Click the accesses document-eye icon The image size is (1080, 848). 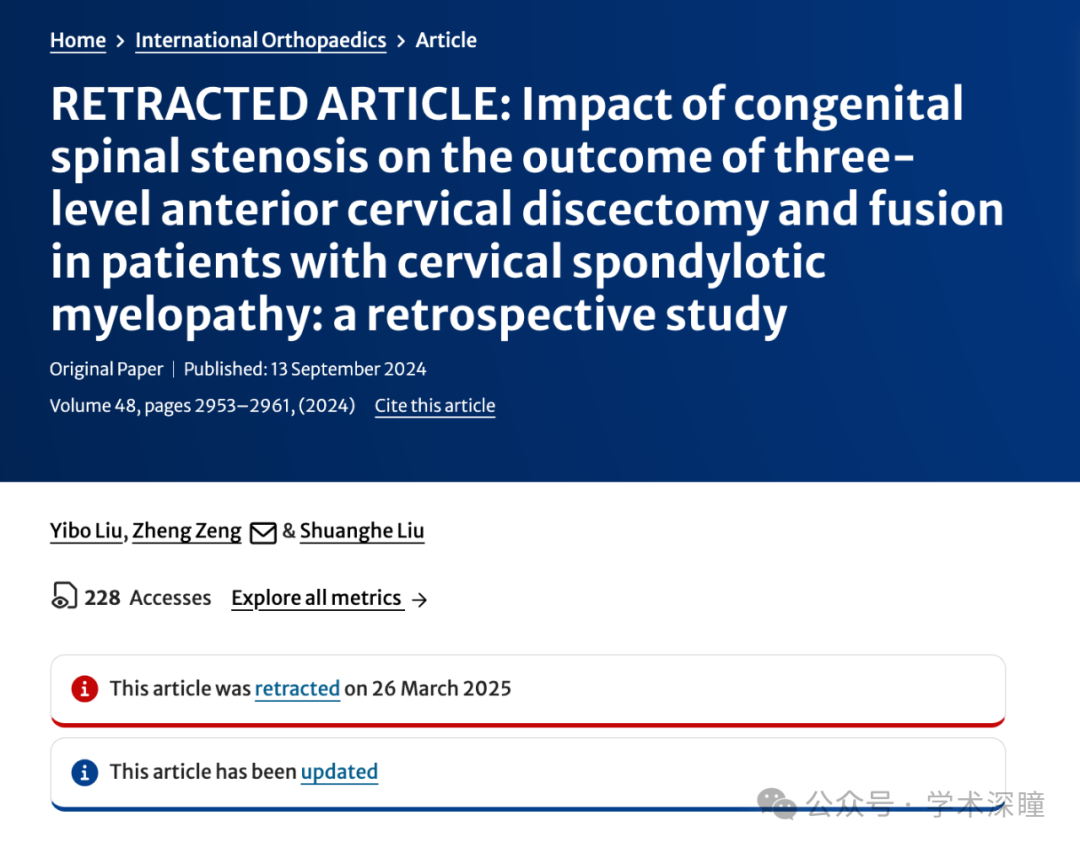click(x=64, y=596)
